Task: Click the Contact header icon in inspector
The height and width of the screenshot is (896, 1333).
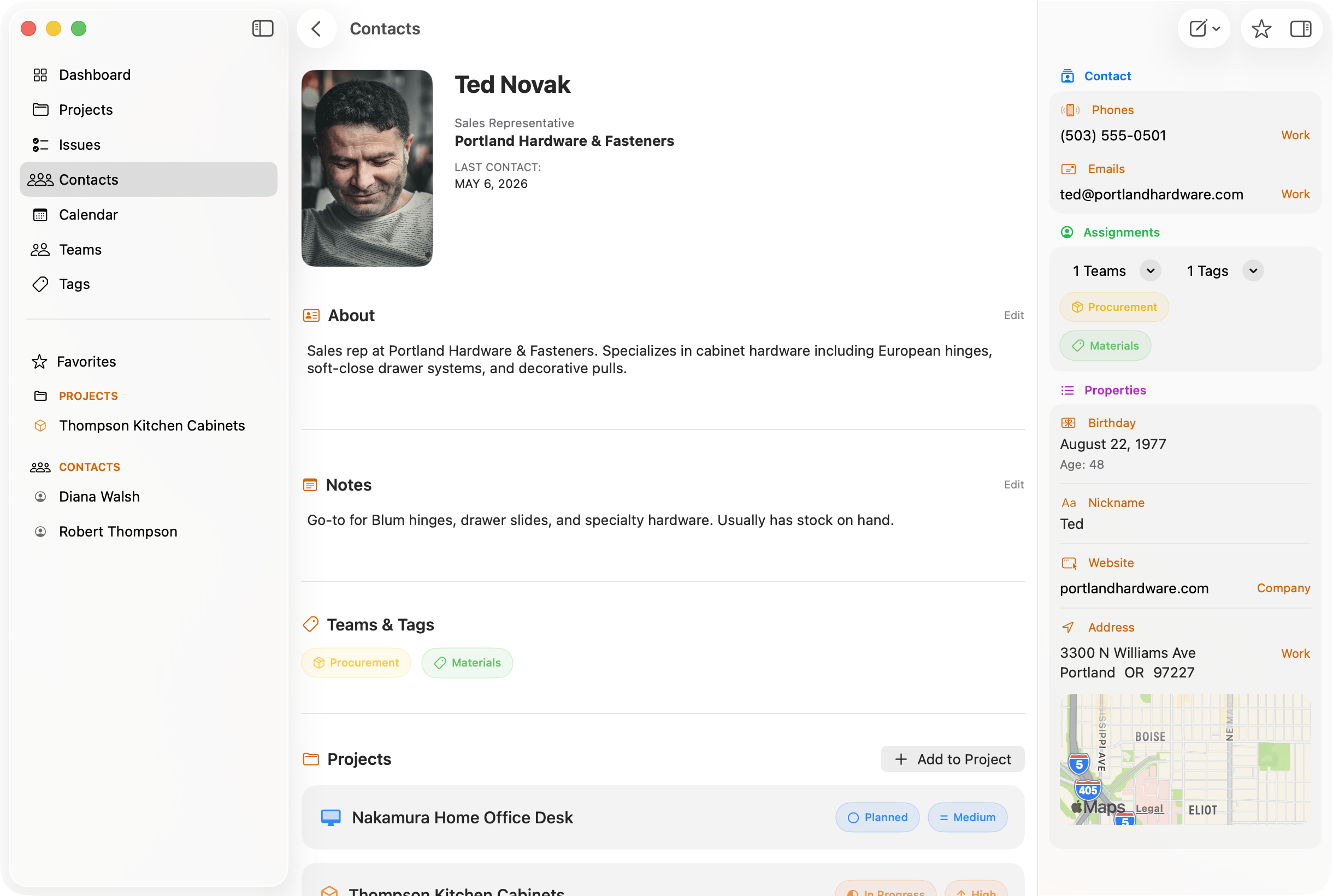Action: coord(1067,76)
